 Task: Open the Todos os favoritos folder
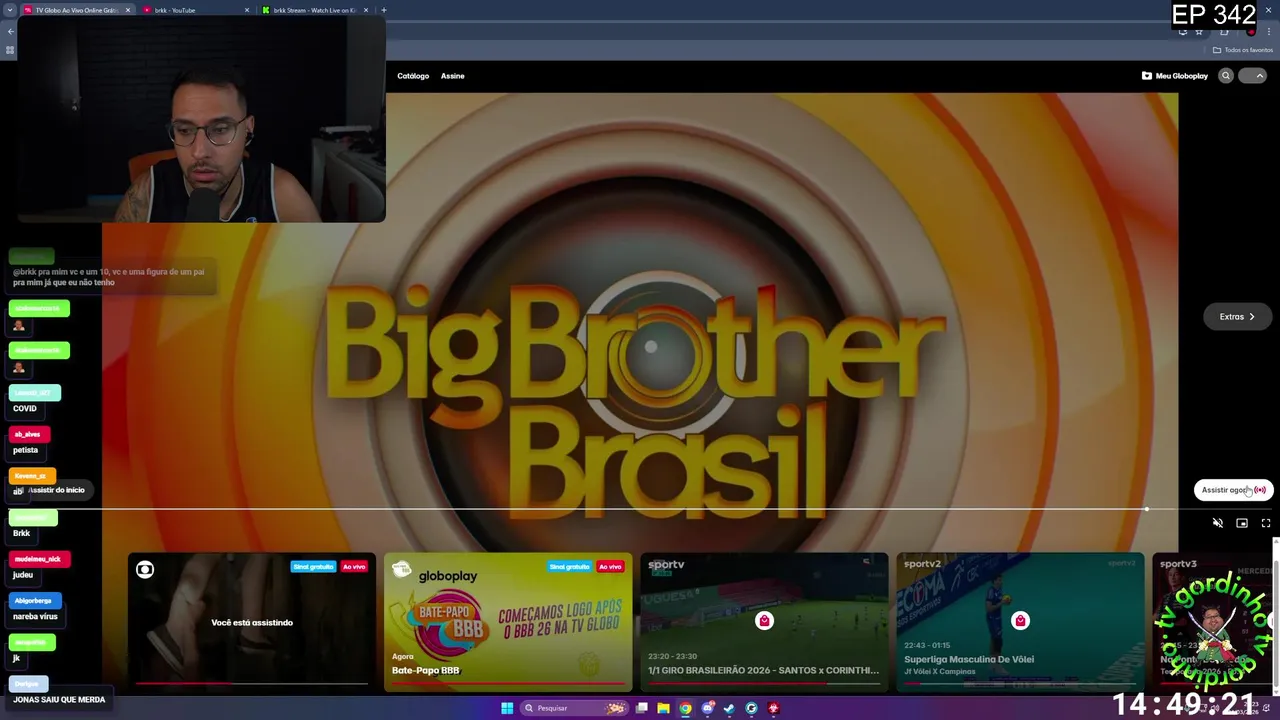pos(1243,50)
